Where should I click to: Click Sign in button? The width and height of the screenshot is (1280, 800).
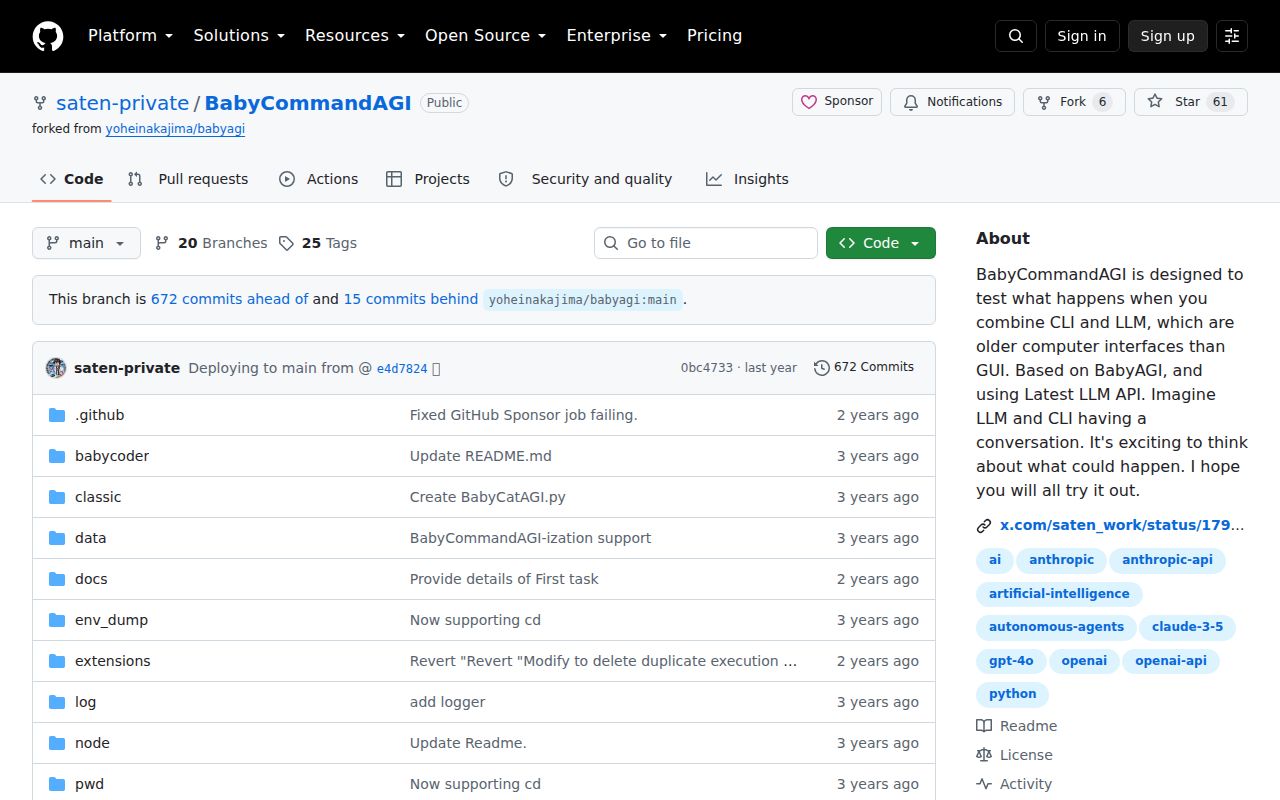tap(1082, 36)
